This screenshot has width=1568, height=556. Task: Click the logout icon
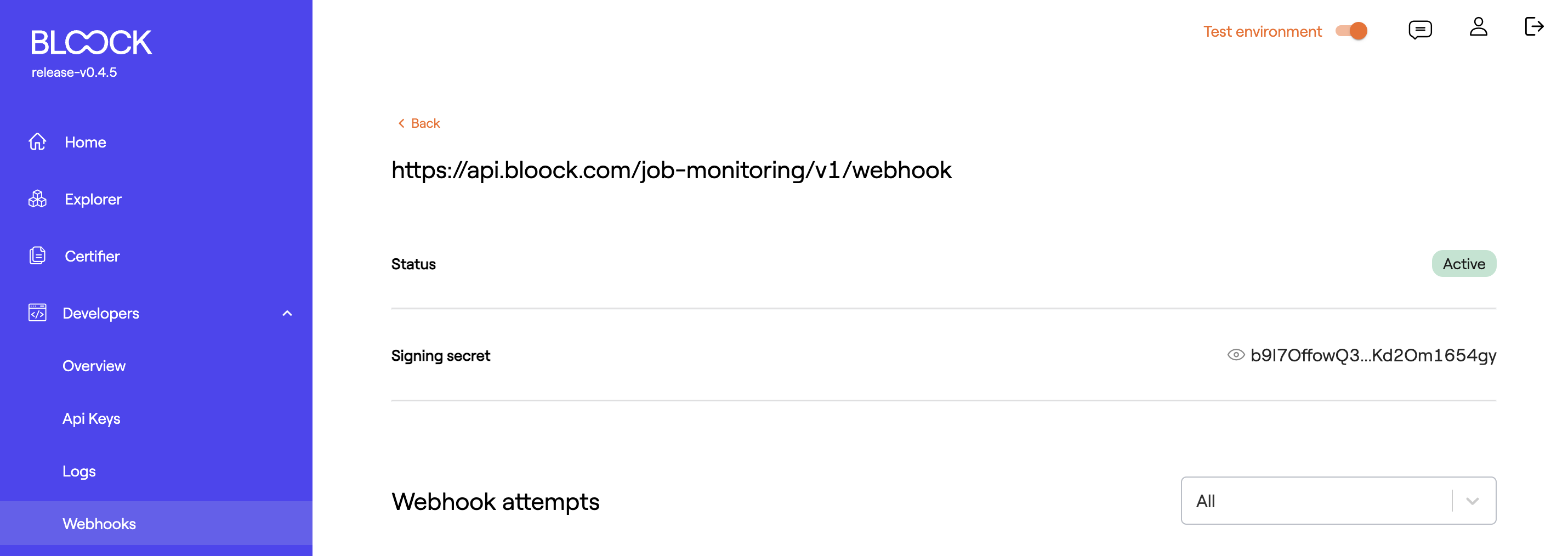click(x=1535, y=27)
